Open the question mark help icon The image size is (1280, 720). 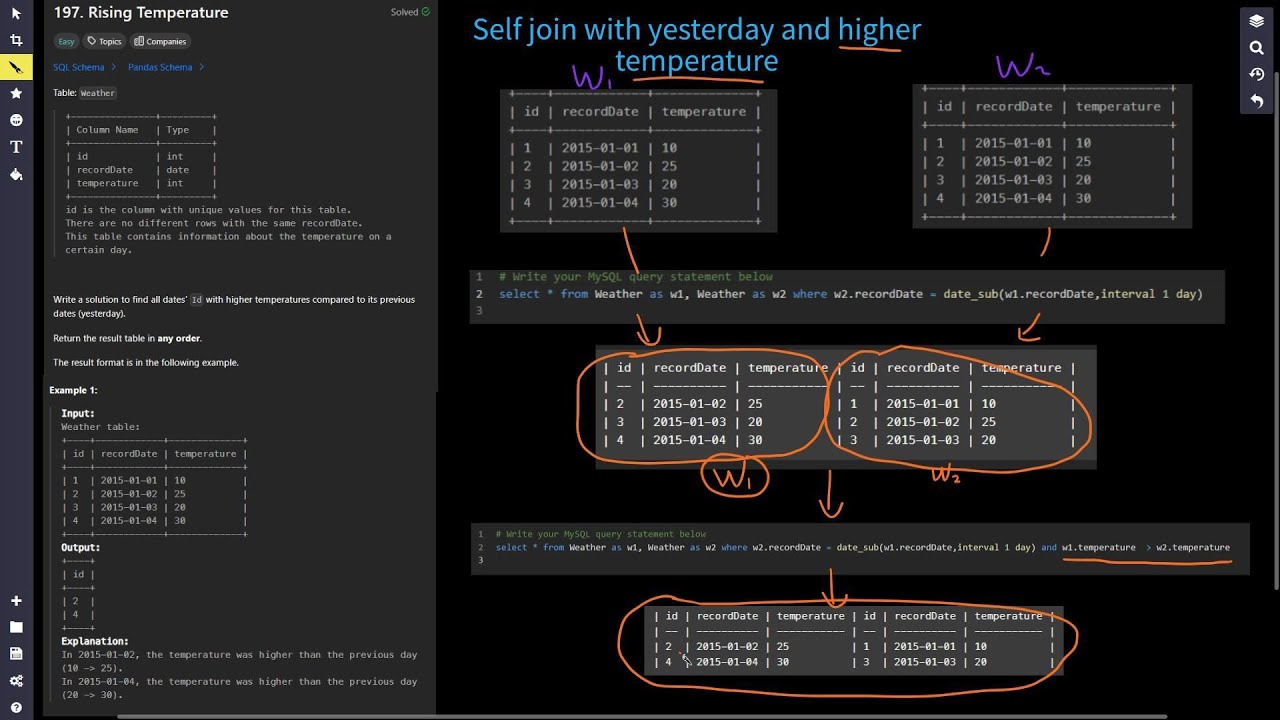point(16,707)
